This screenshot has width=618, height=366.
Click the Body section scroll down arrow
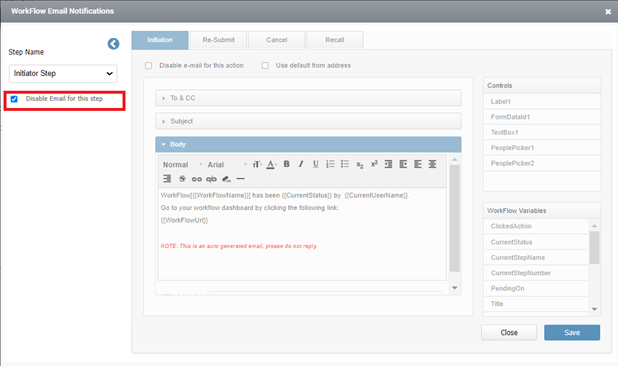pyautogui.click(x=454, y=288)
